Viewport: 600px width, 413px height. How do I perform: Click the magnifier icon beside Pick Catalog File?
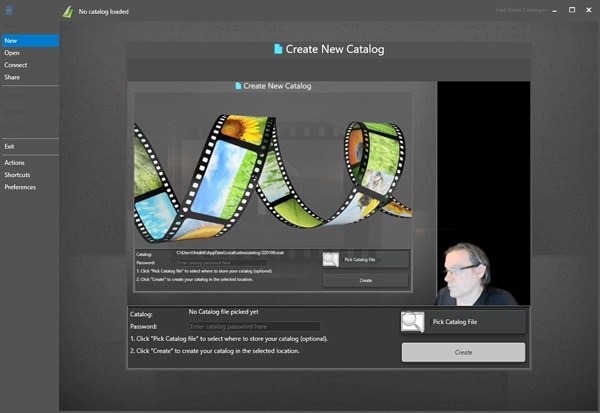point(412,322)
